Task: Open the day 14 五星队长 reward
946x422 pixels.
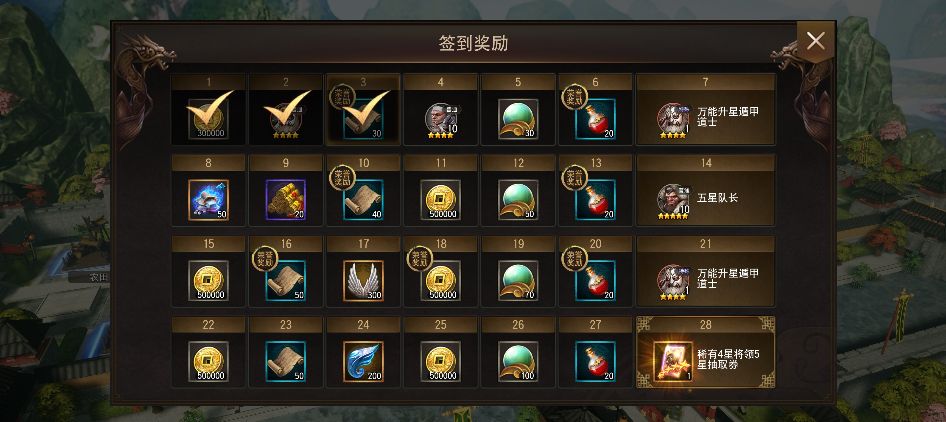Action: 705,190
